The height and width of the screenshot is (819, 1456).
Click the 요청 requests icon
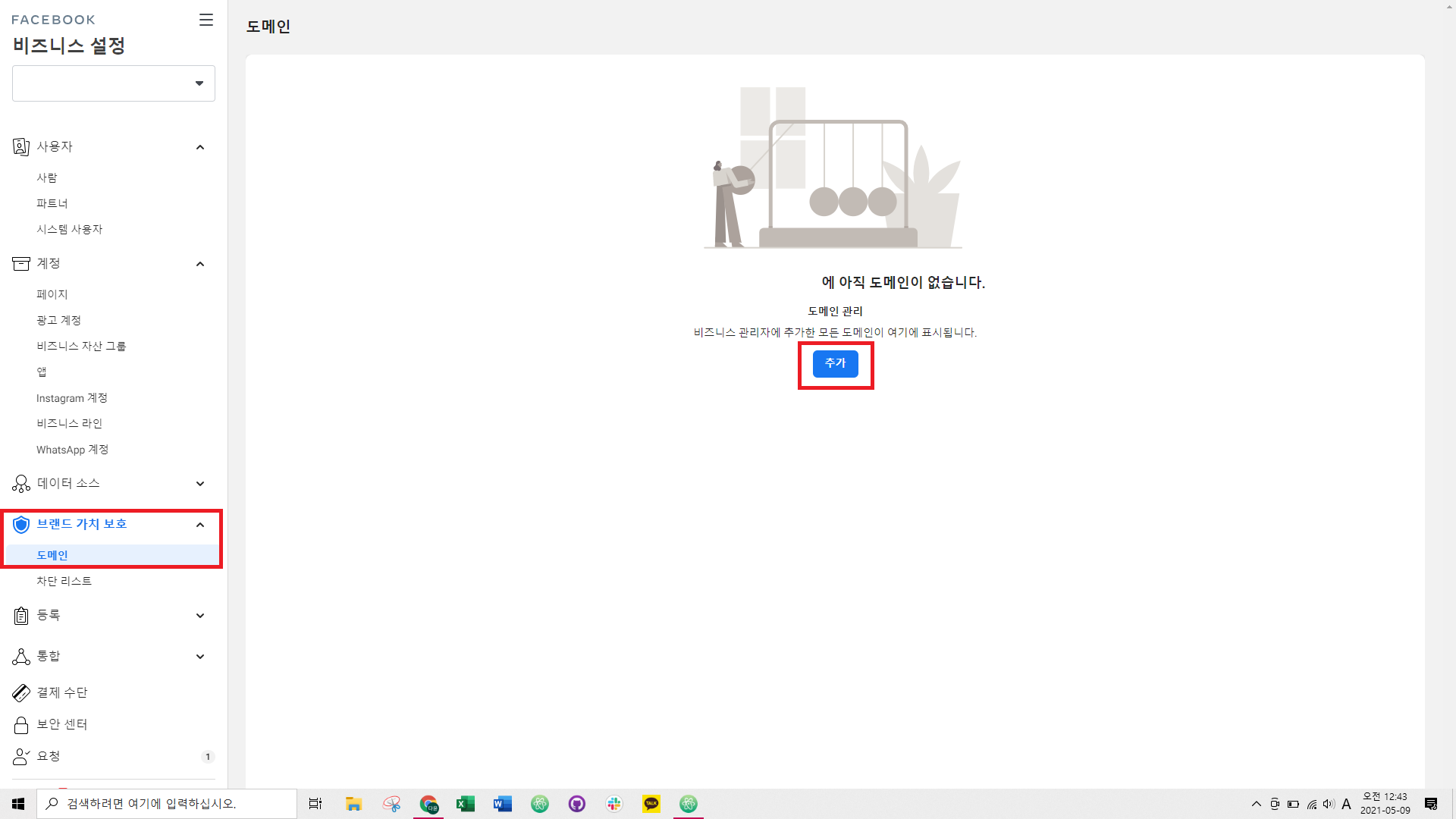pyautogui.click(x=21, y=757)
